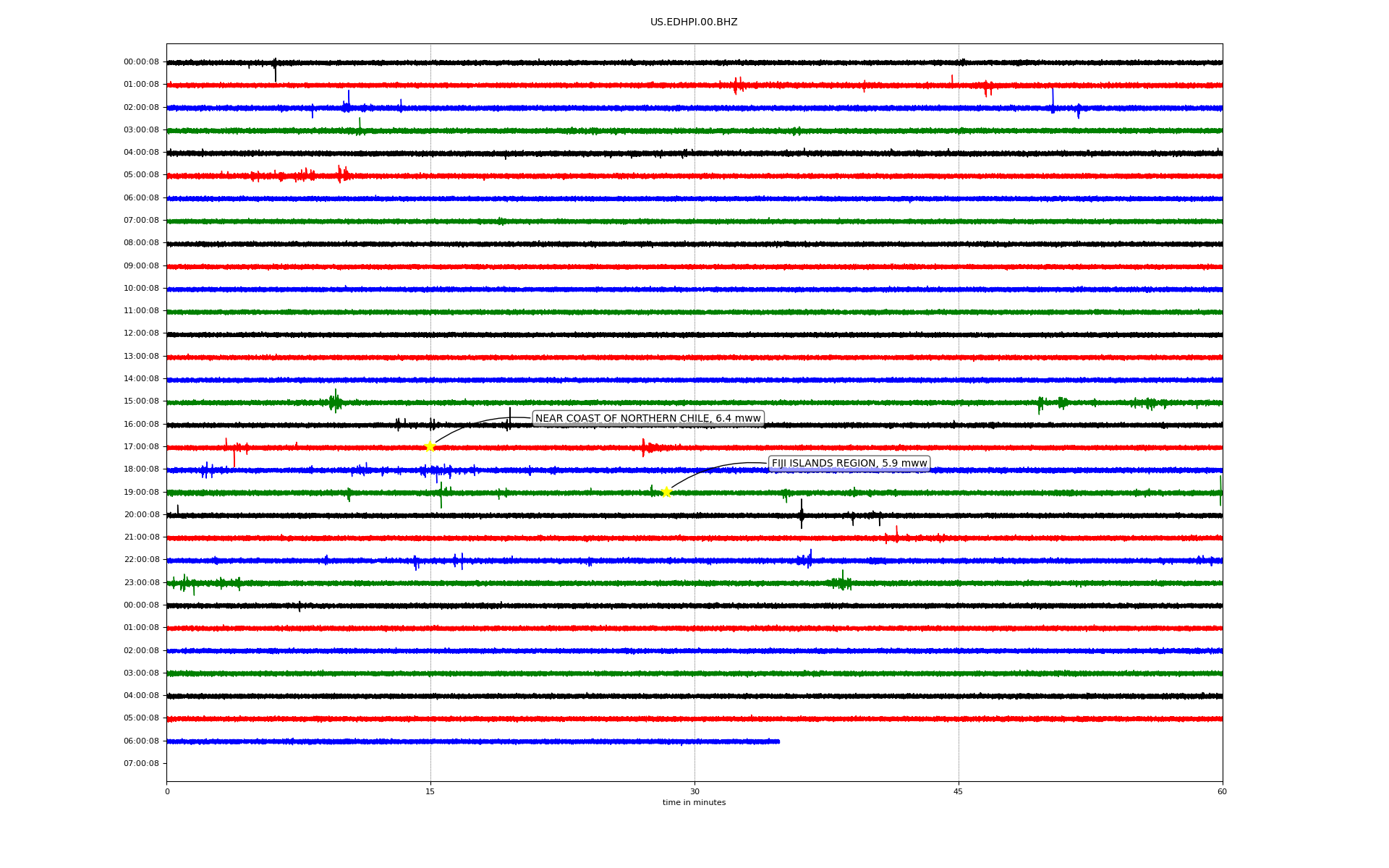The image size is (1389, 868).
Task: Click the 23:00:08 time label
Action: (141, 582)
